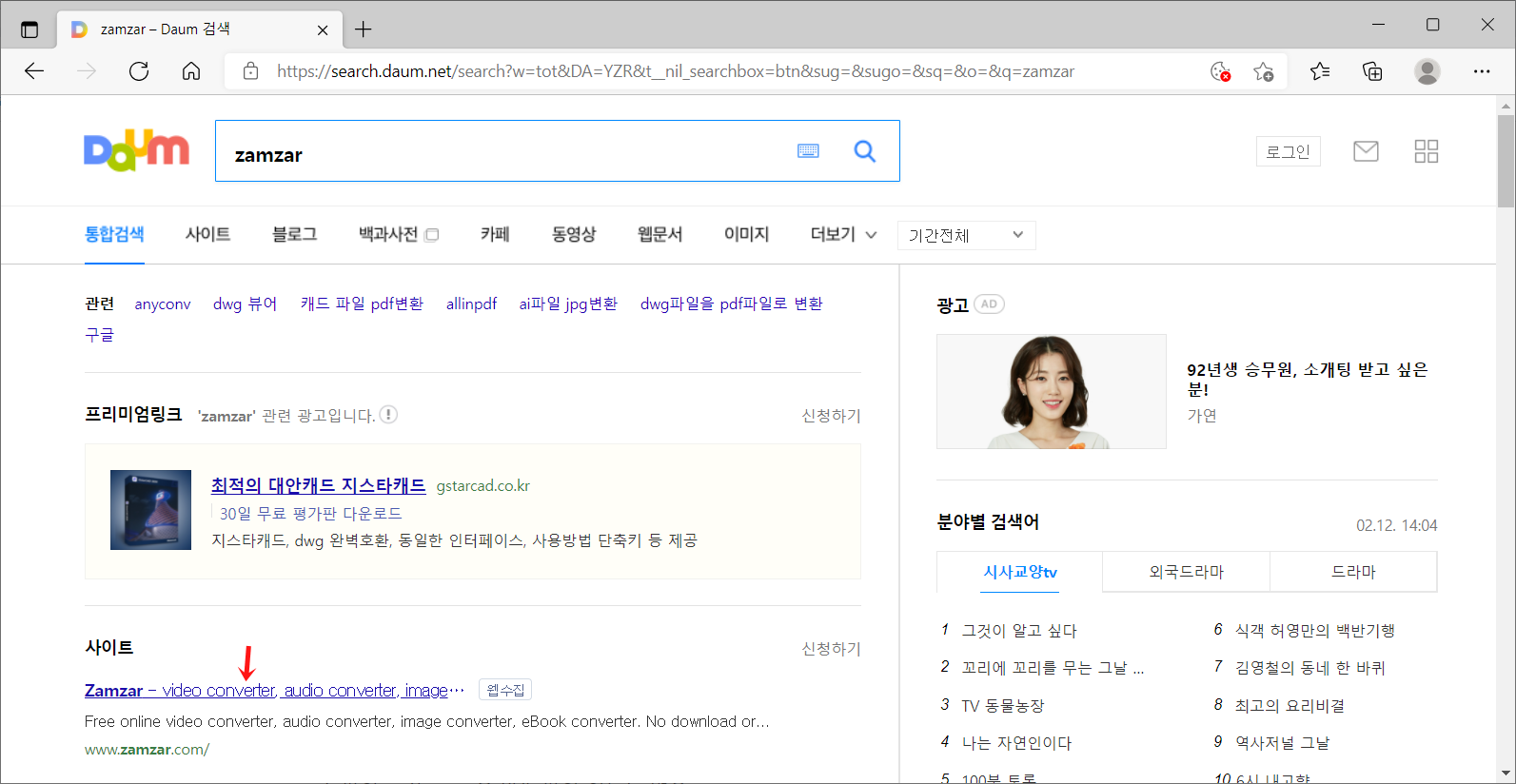Open the Collections icon
Screen dimensions: 1516x784
pos(1372,71)
